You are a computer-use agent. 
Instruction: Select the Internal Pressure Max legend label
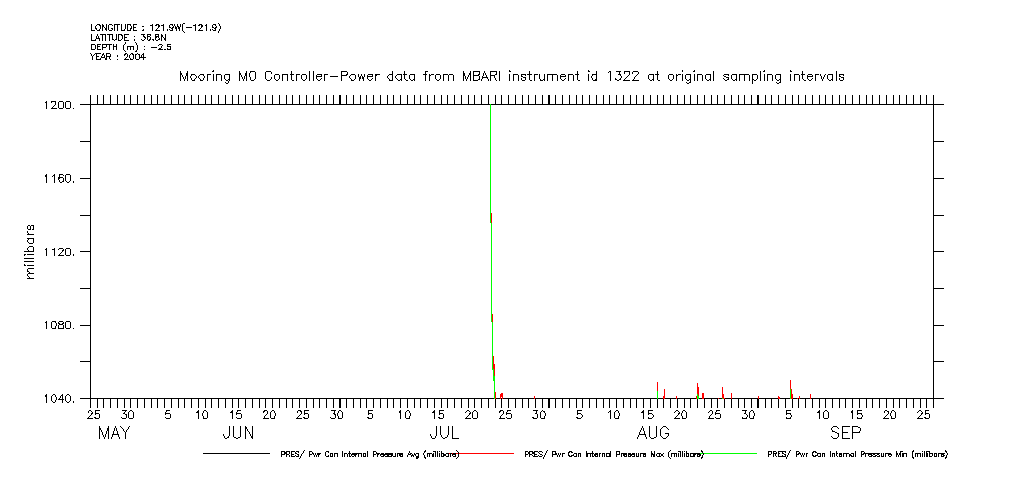click(x=614, y=454)
